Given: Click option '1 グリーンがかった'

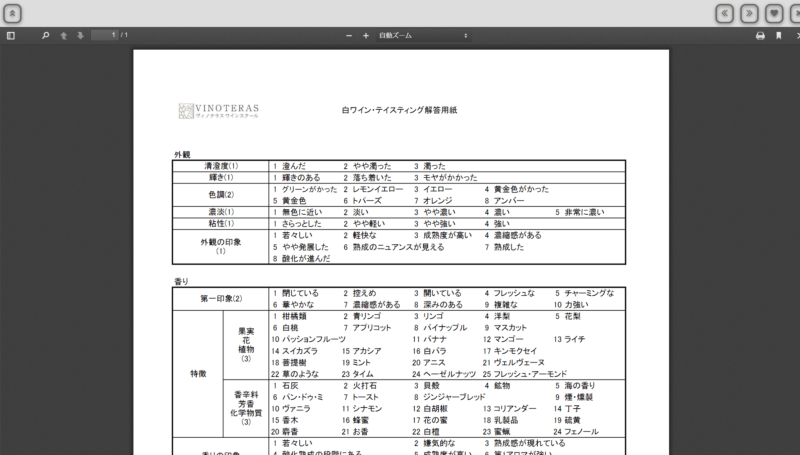Looking at the screenshot, I should (305, 189).
